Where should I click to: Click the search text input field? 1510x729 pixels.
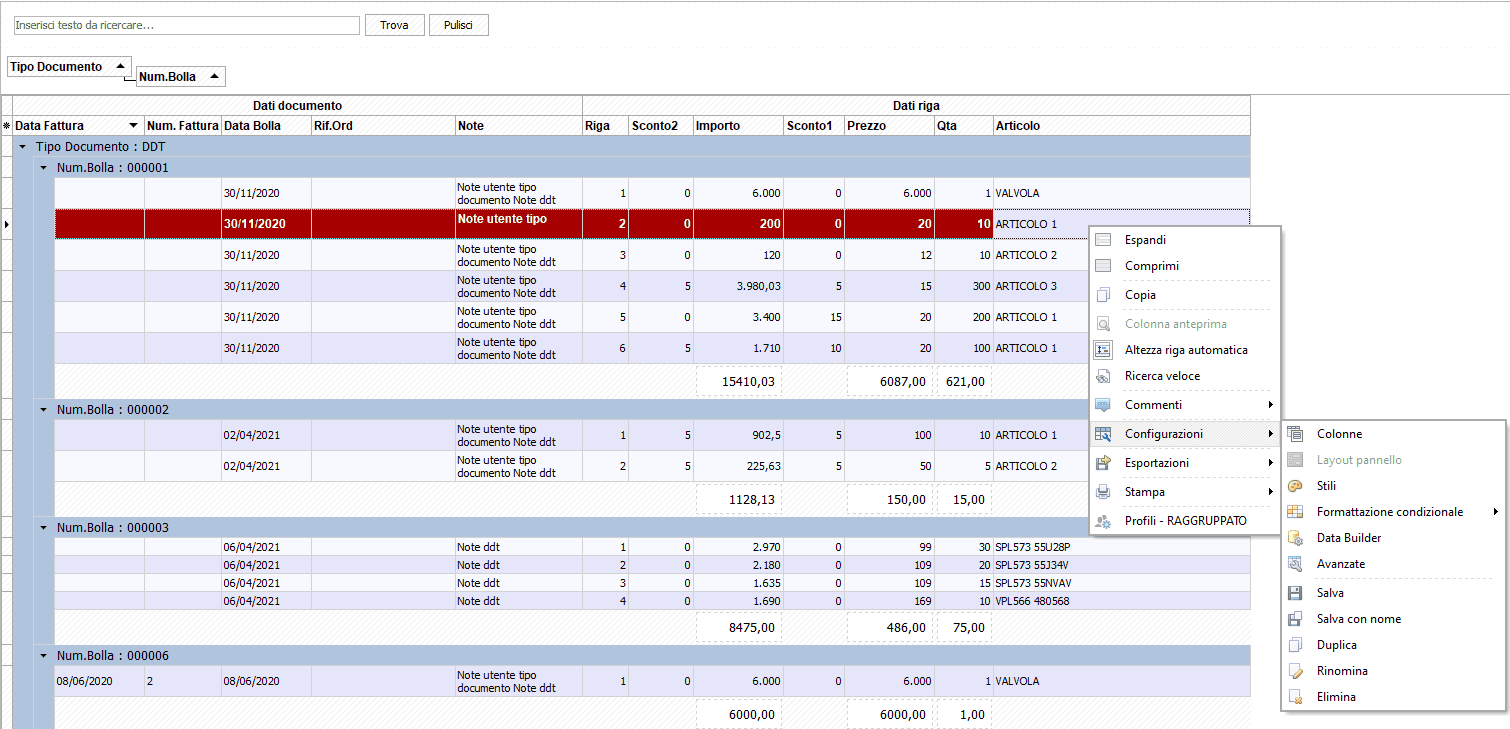pyautogui.click(x=185, y=25)
